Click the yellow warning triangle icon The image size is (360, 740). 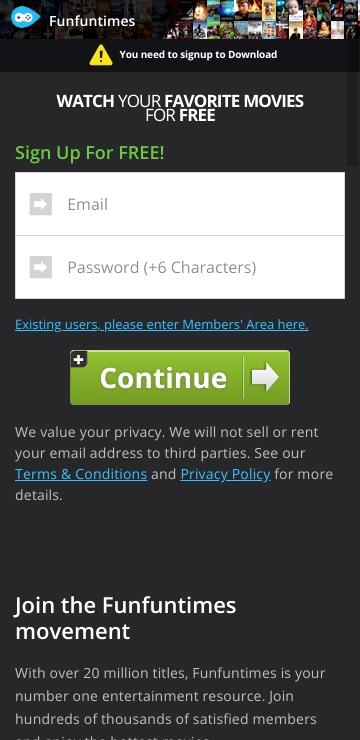click(101, 55)
